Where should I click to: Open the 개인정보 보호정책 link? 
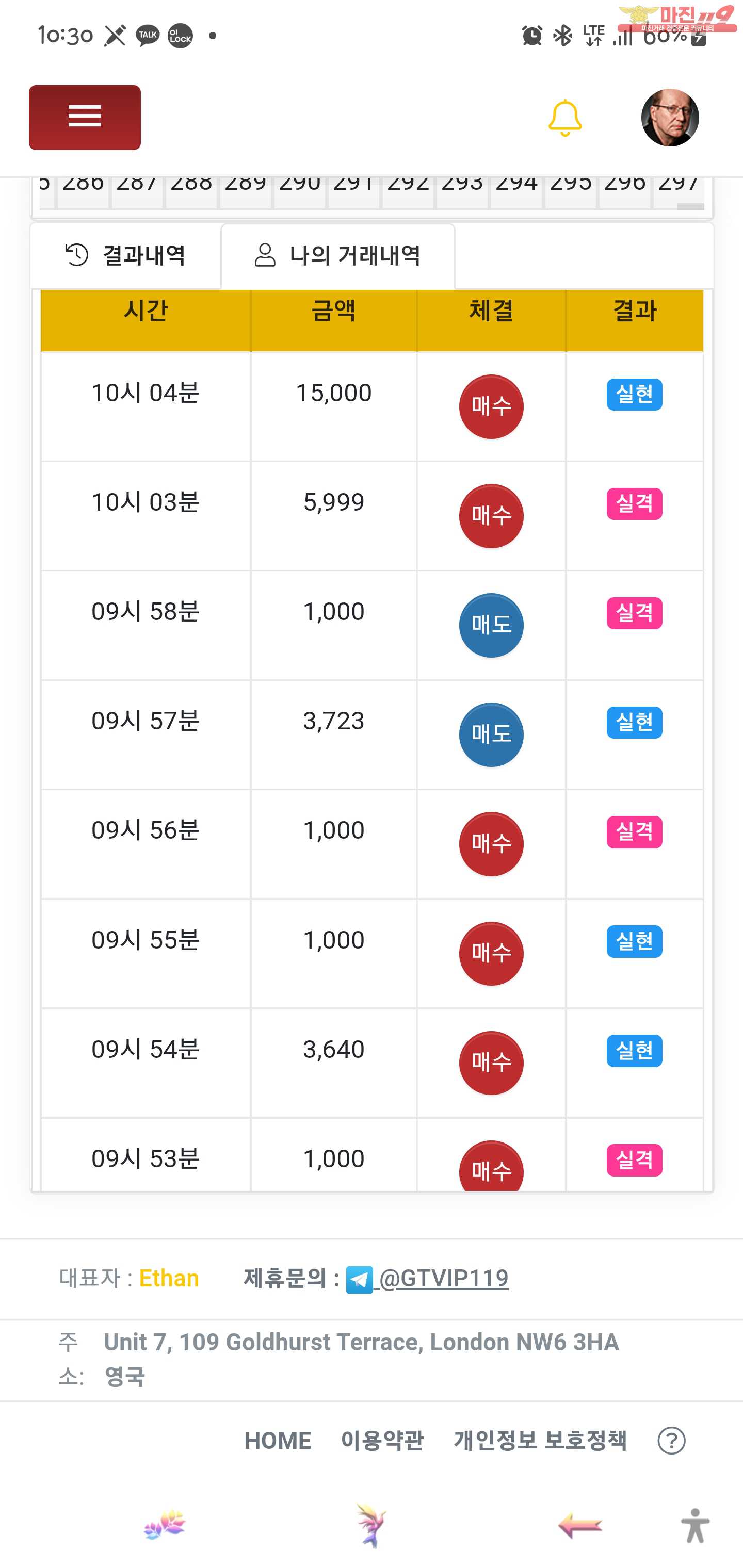[x=540, y=1441]
